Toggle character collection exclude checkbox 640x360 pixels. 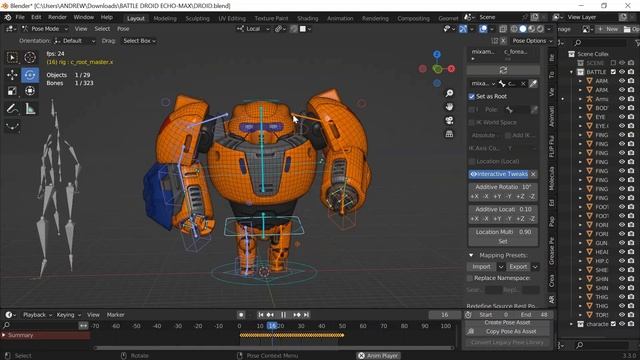click(x=613, y=324)
